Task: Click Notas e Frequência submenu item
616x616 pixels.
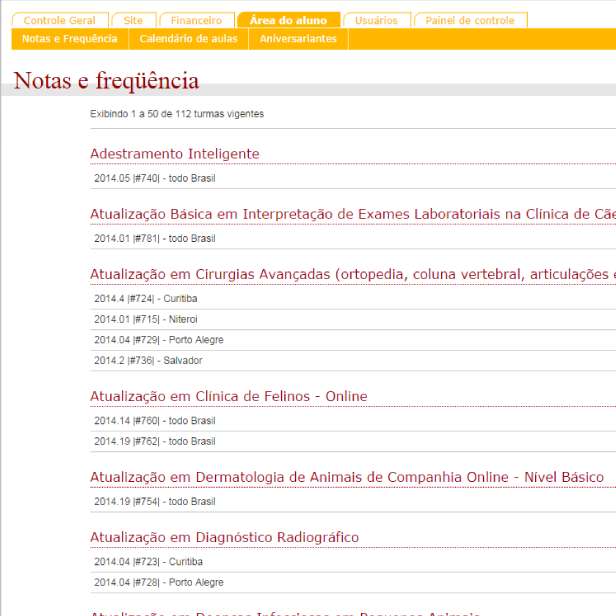Action: pos(70,39)
